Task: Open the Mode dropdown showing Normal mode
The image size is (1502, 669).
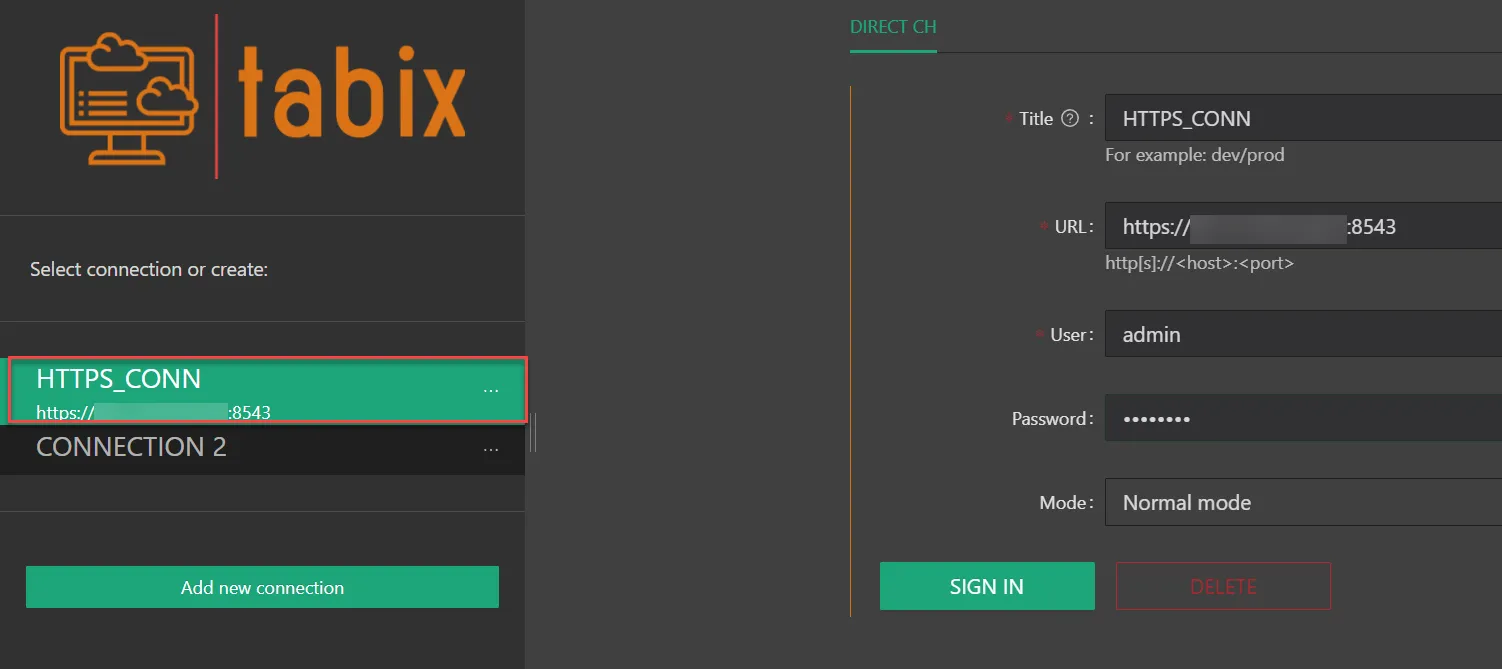Action: click(x=1303, y=502)
